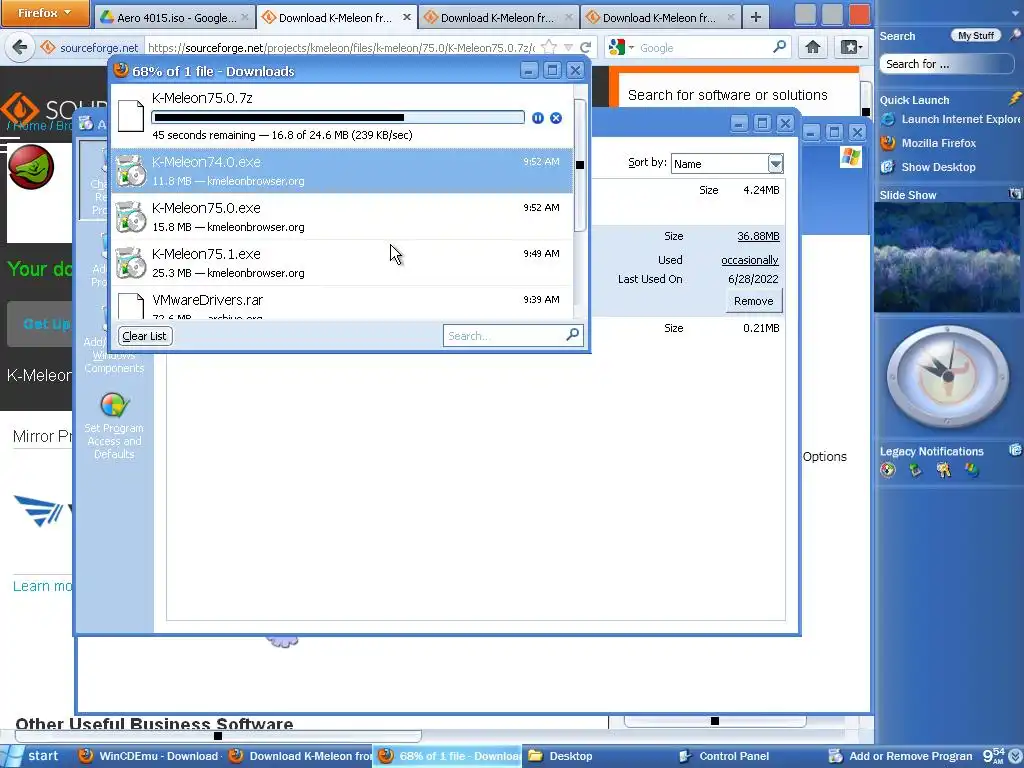Open Set Program Access and Defaults
Screen dimensions: 1024x768
(114, 426)
